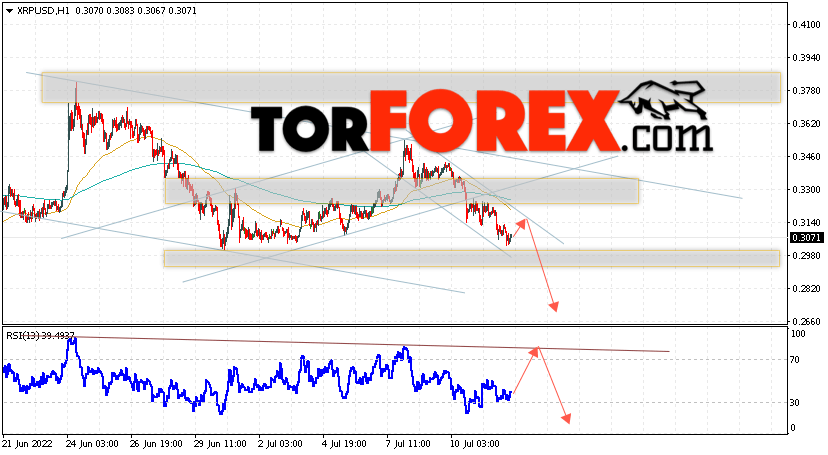Click the 0.3460 price axis label
Screen dimensions: 828x455
[806, 157]
